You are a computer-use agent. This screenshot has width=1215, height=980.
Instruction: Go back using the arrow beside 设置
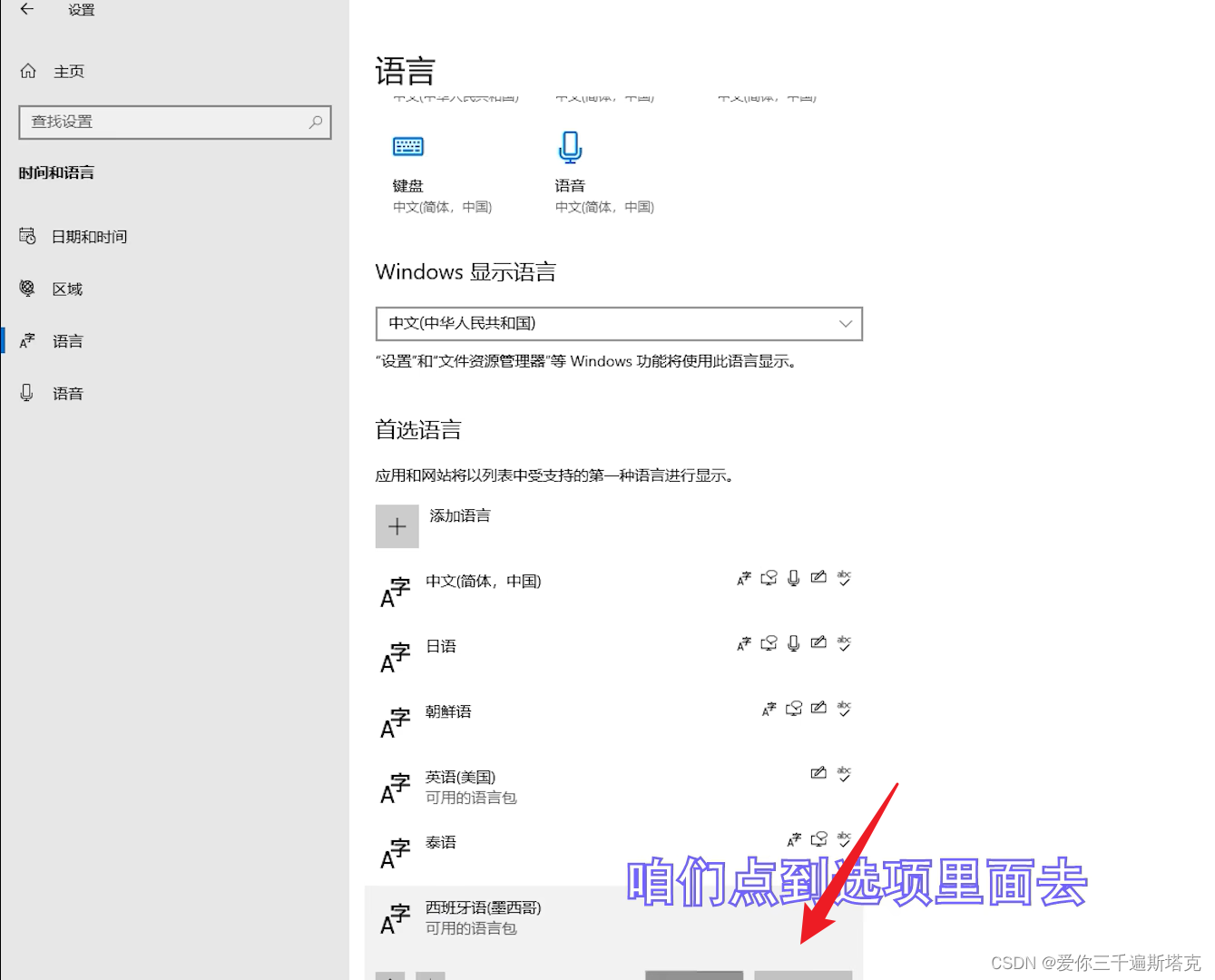click(x=27, y=9)
